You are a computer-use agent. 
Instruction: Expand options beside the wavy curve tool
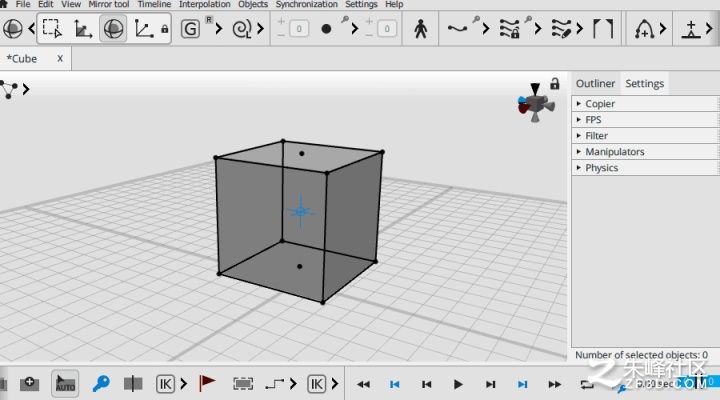coord(485,29)
